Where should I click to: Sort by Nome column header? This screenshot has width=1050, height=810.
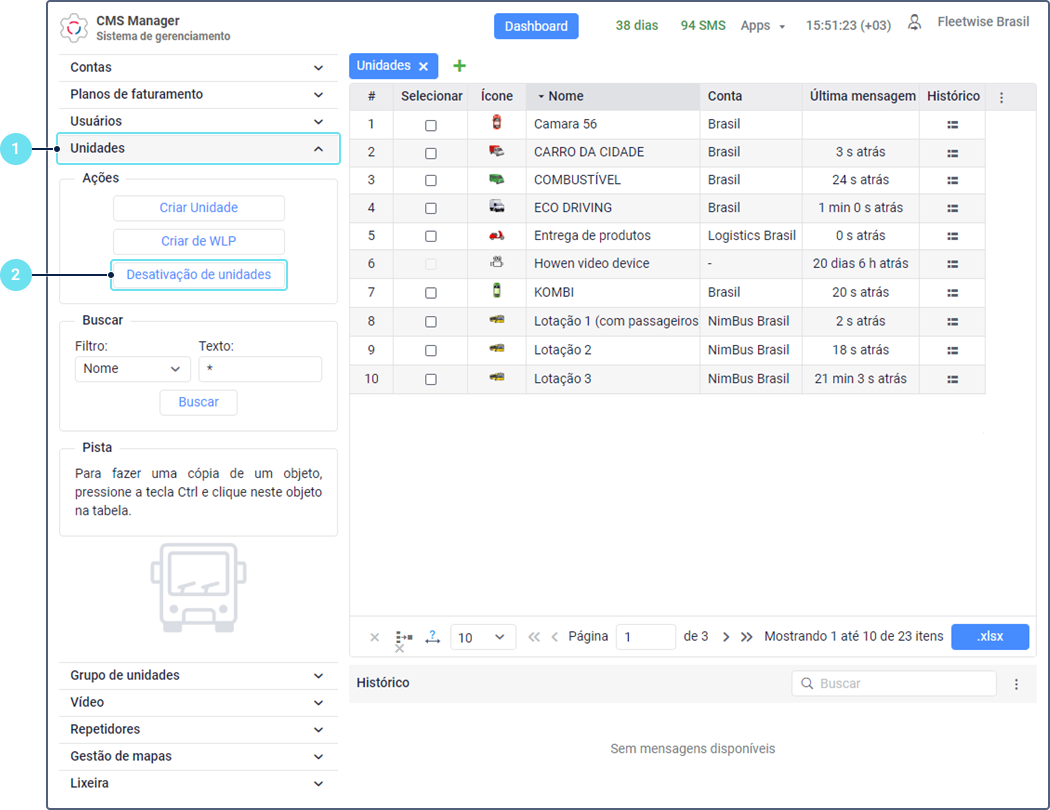point(613,96)
